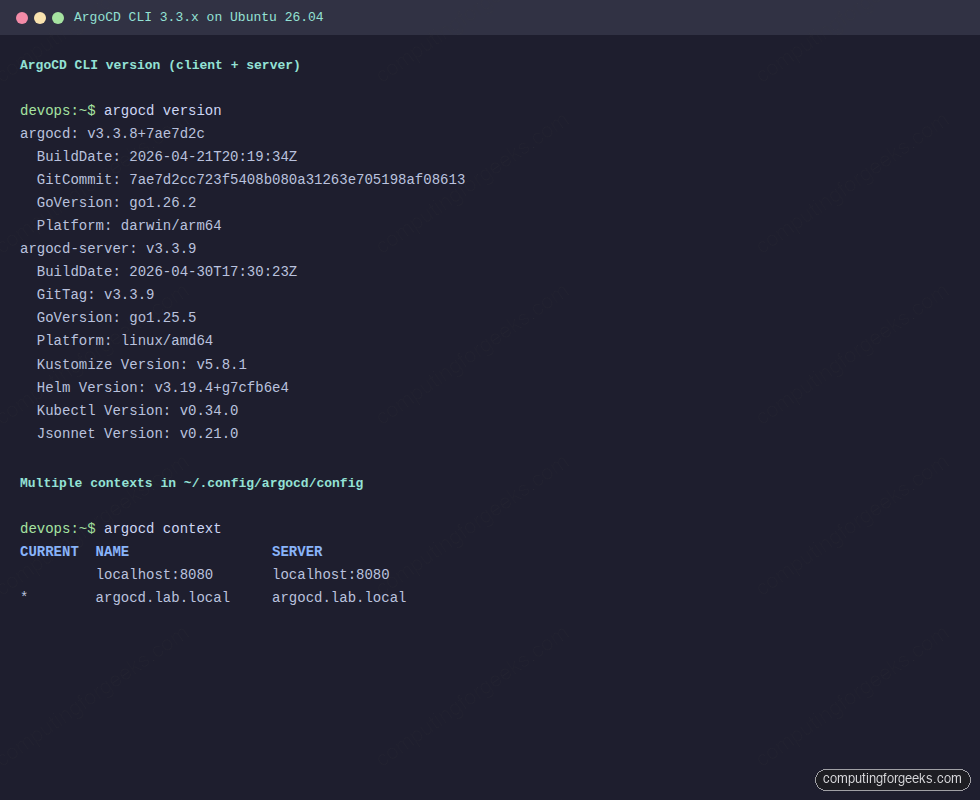Click 'Platform: darwin/arm64' line

pos(129,226)
